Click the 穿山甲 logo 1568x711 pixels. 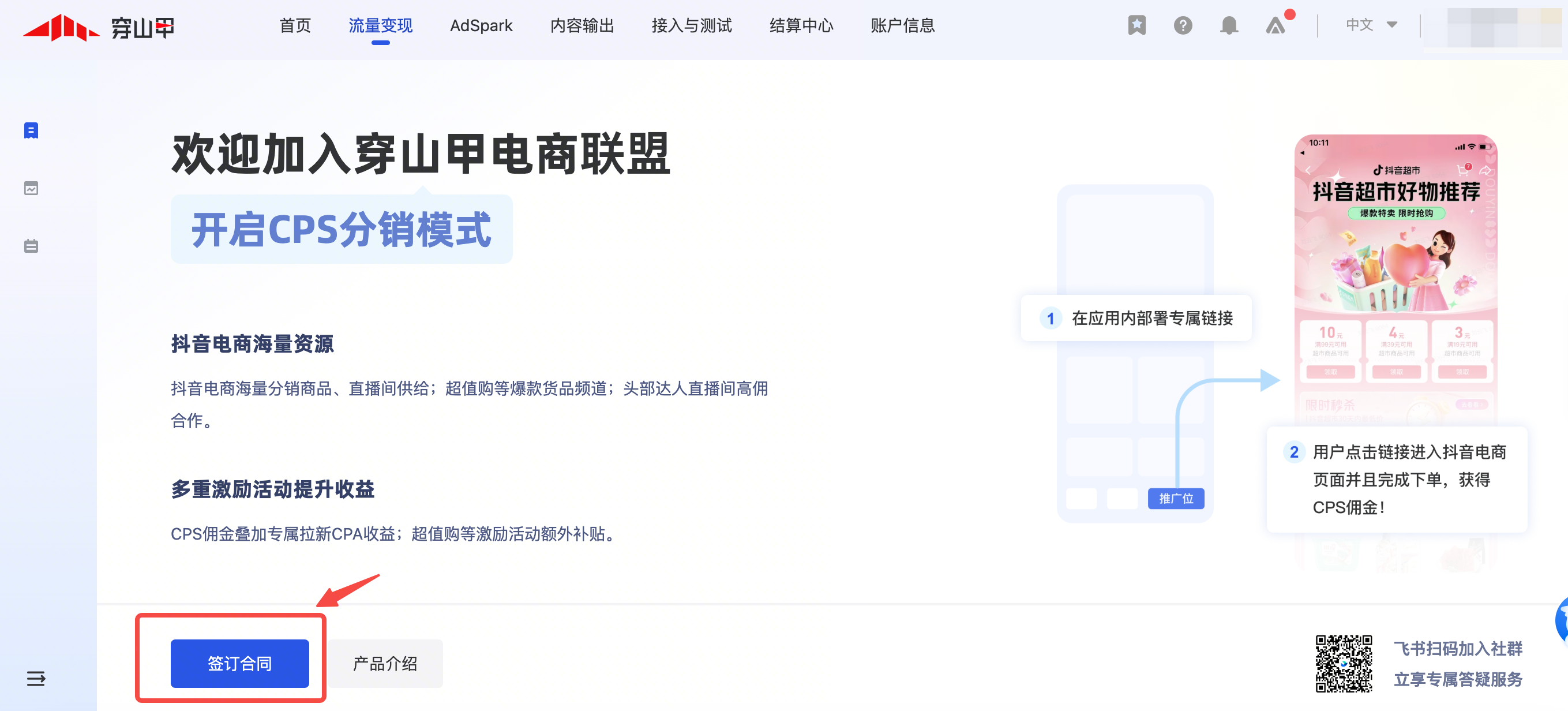coord(99,27)
